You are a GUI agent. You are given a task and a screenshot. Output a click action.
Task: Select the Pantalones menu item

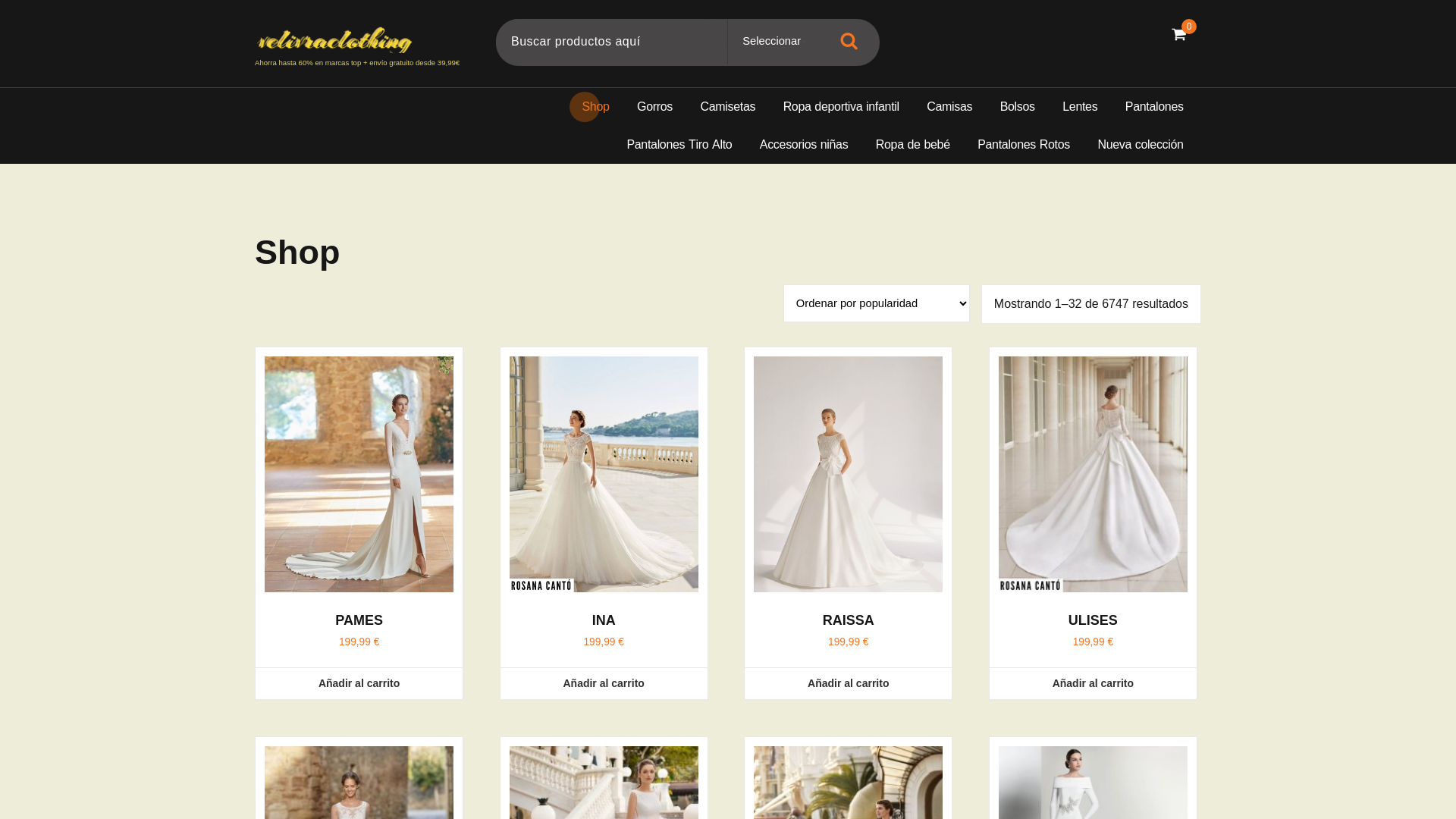point(1154,107)
